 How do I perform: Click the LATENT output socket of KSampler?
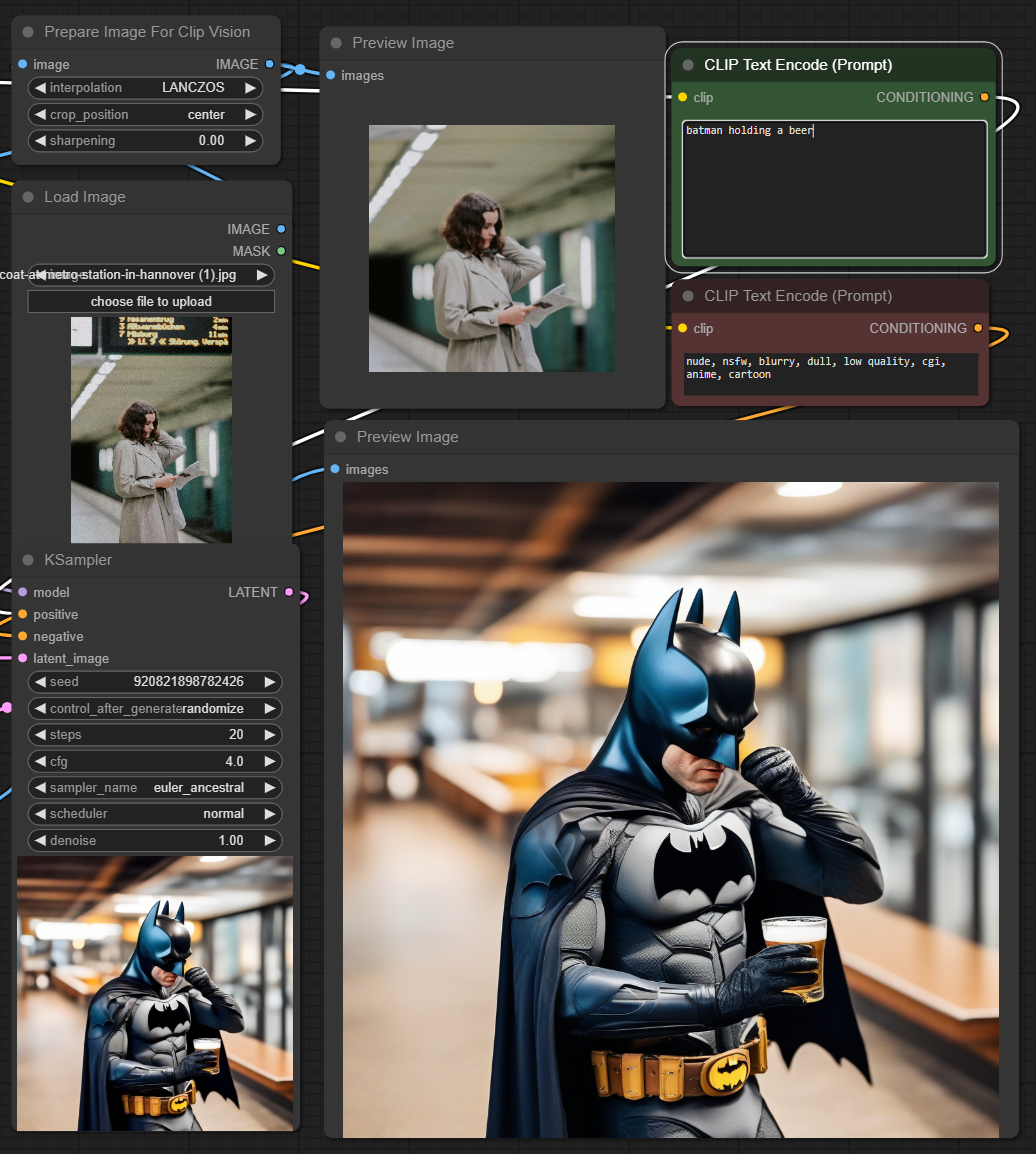coord(288,592)
